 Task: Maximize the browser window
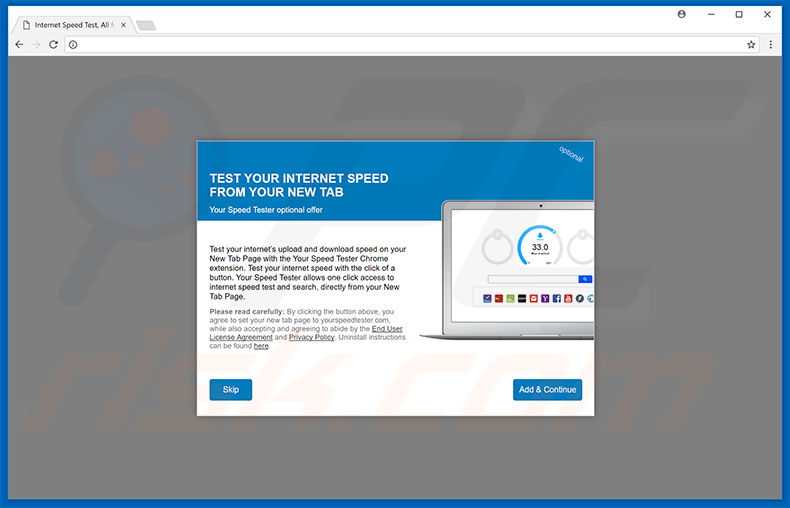point(739,14)
